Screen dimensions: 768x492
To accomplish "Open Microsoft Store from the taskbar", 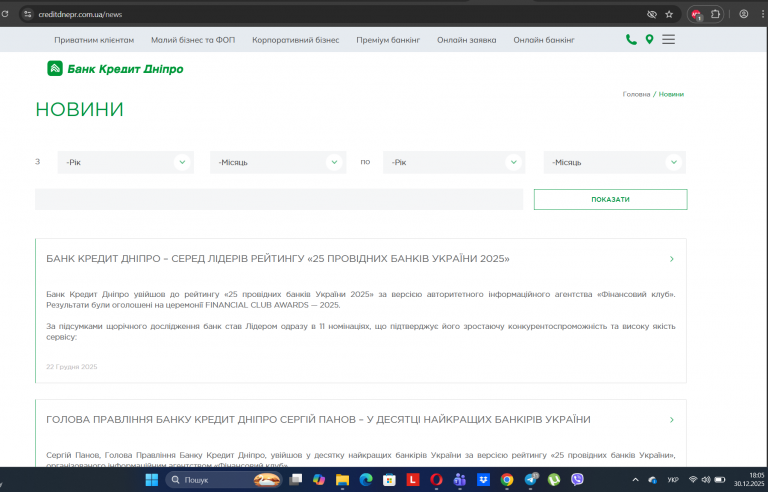I will 389,480.
